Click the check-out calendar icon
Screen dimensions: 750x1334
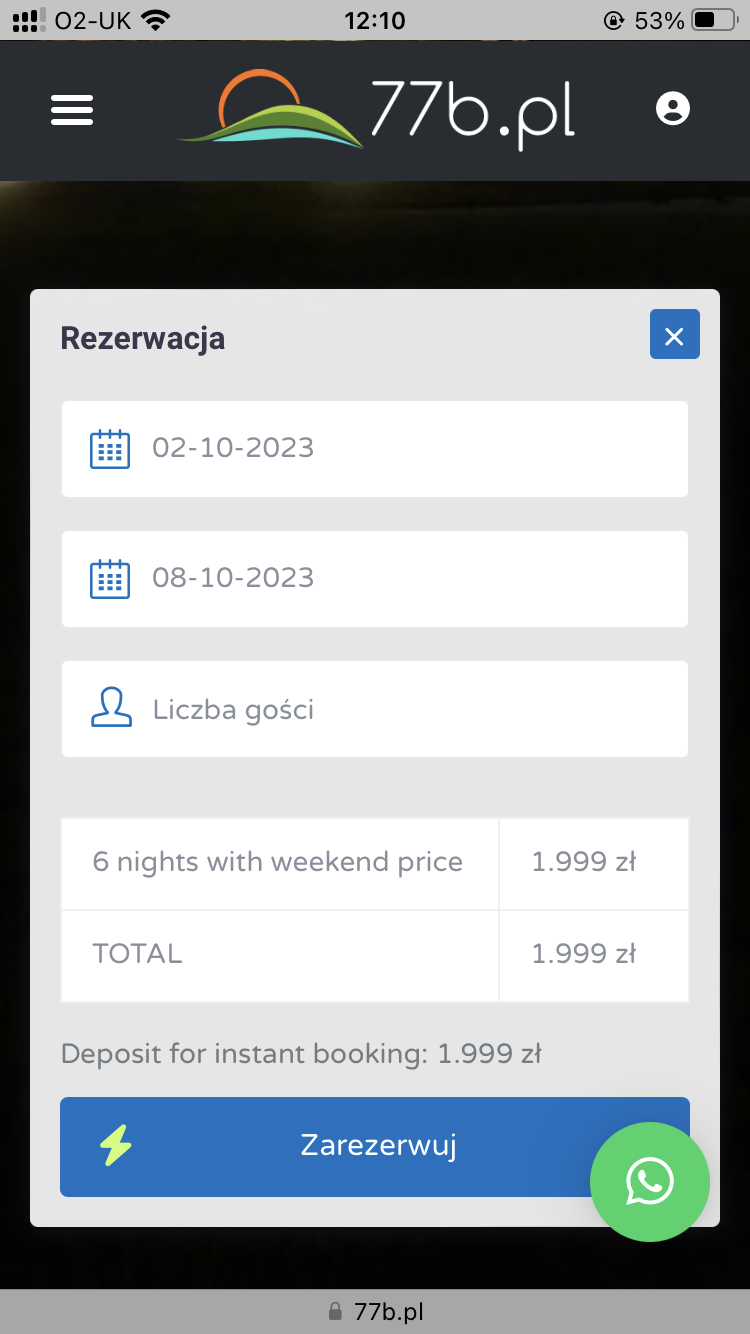coord(110,579)
